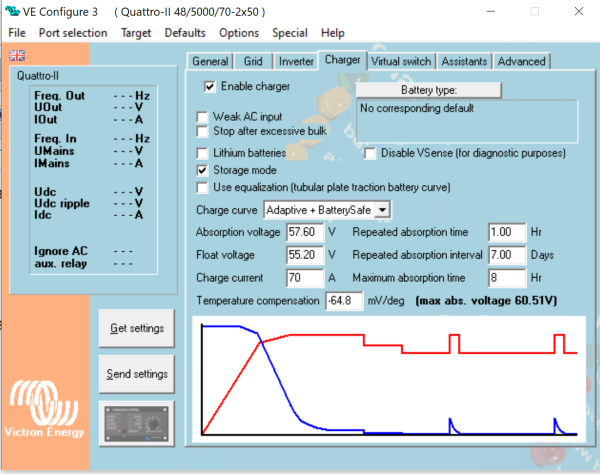Enable Weak AC input option
This screenshot has height=474, width=600.
pos(202,117)
